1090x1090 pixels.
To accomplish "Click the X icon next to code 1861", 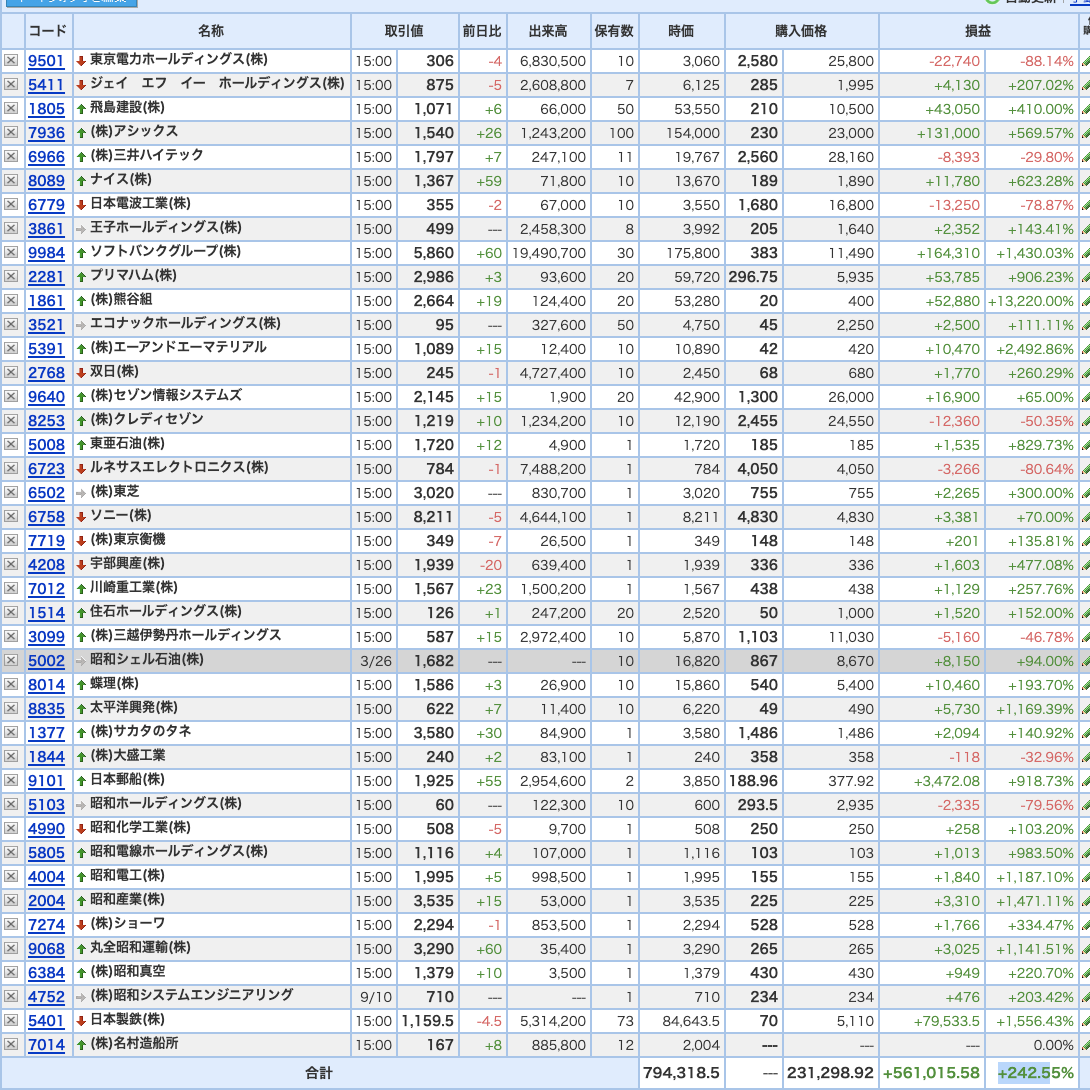I will (10, 300).
